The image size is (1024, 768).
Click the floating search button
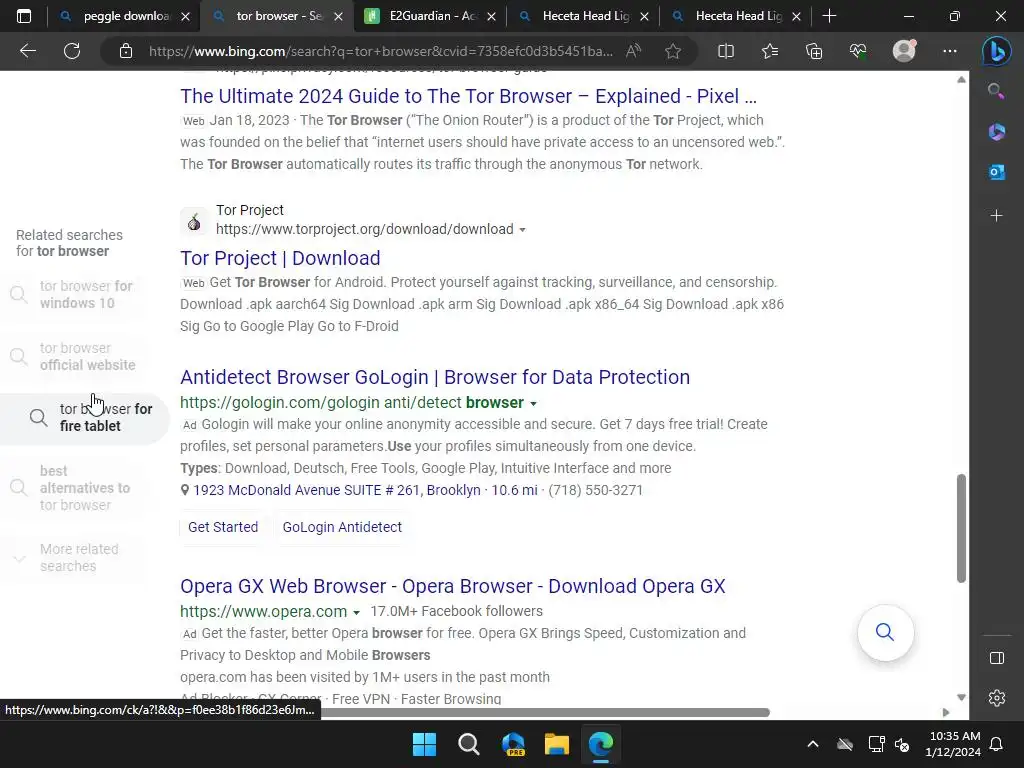click(x=885, y=632)
